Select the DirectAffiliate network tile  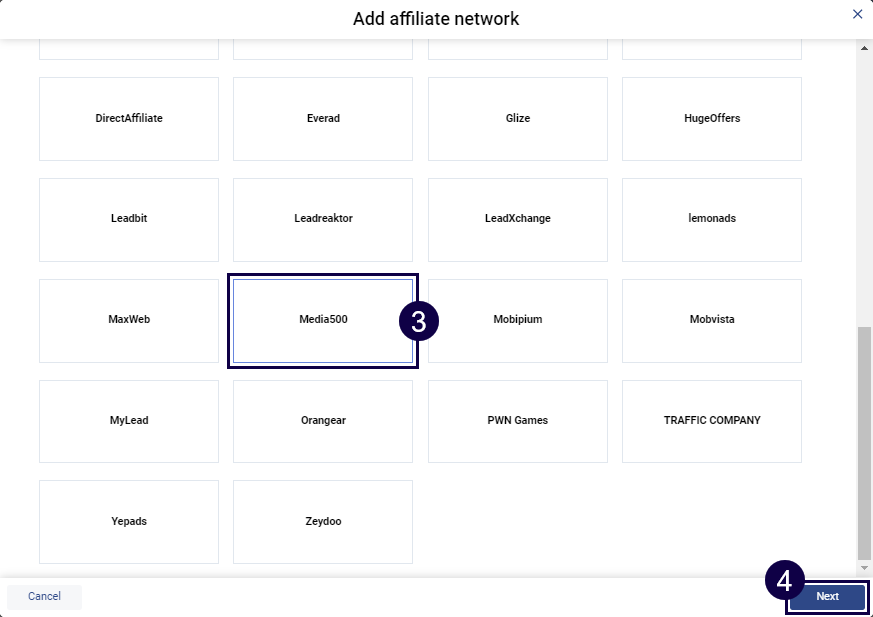click(129, 119)
